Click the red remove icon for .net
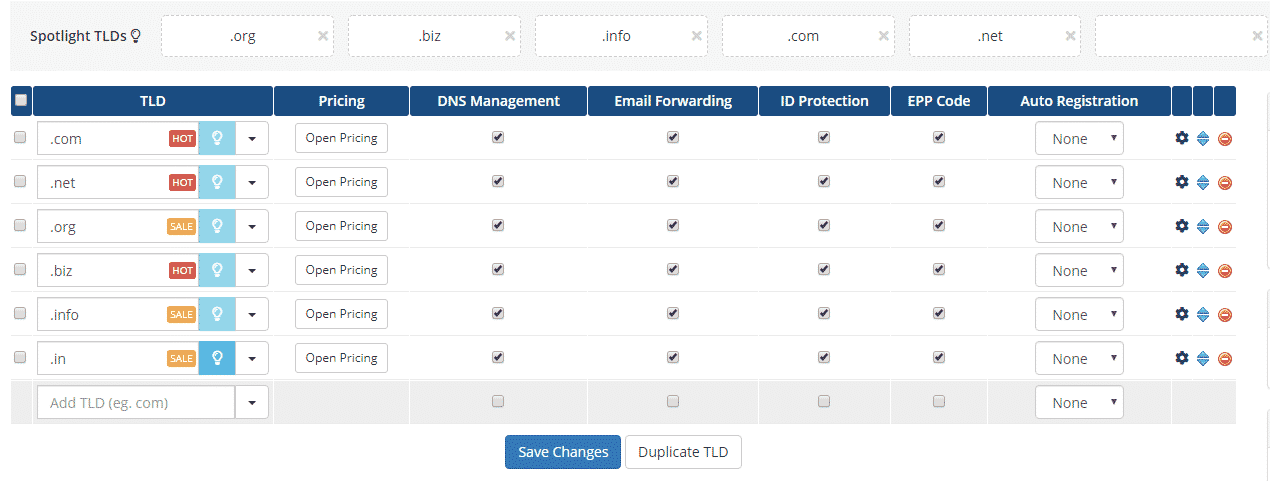This screenshot has height=481, width=1270. coord(1224,183)
